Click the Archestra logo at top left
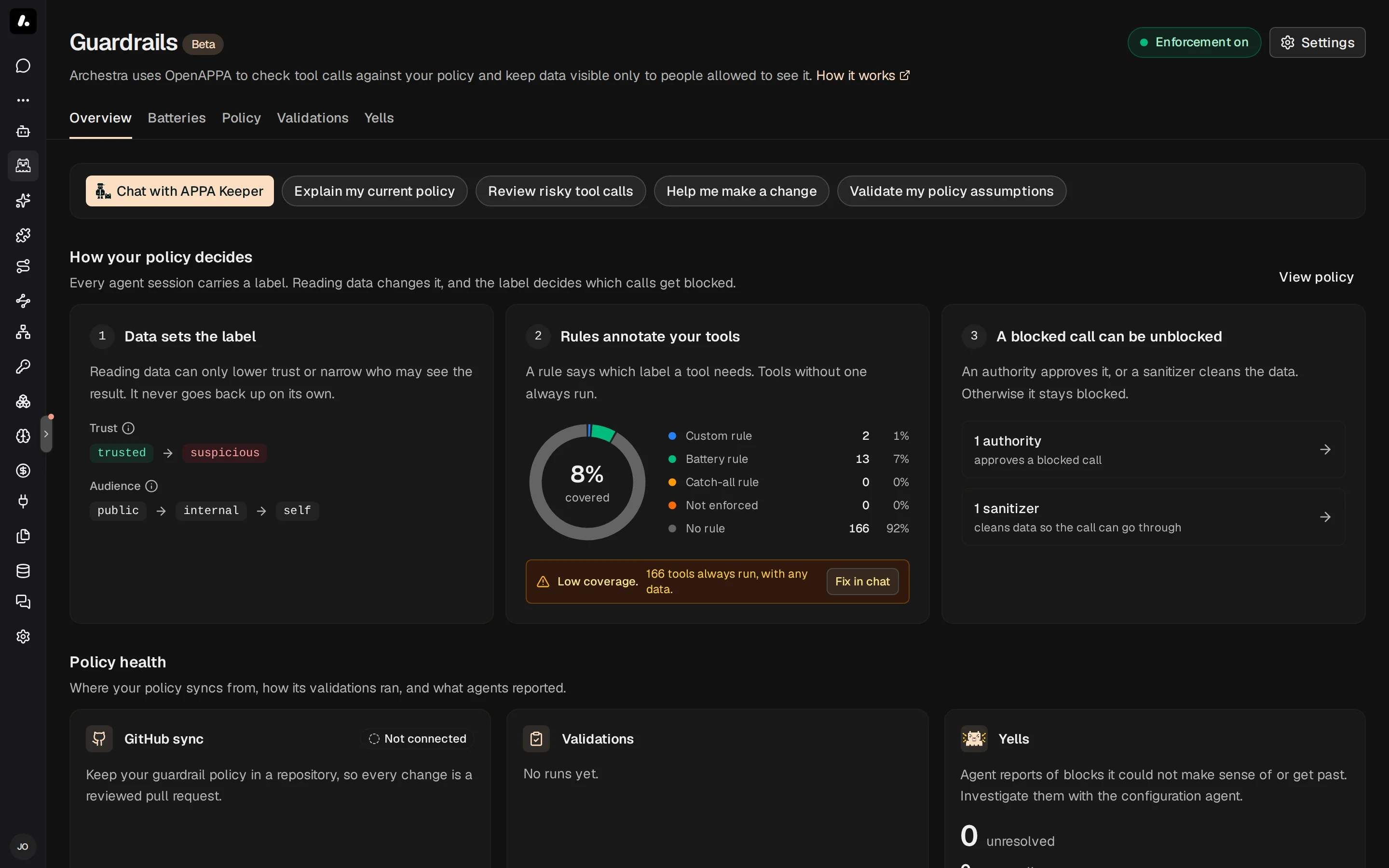Image resolution: width=1389 pixels, height=868 pixels. pyautogui.click(x=23, y=21)
